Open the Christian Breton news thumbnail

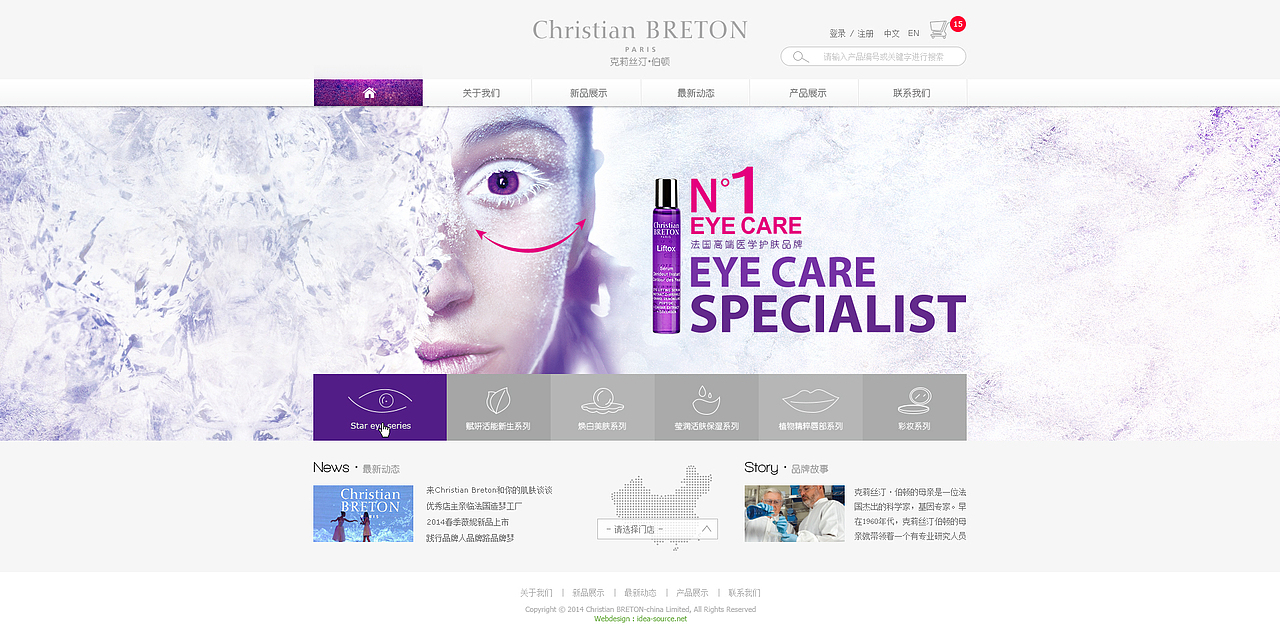[363, 514]
